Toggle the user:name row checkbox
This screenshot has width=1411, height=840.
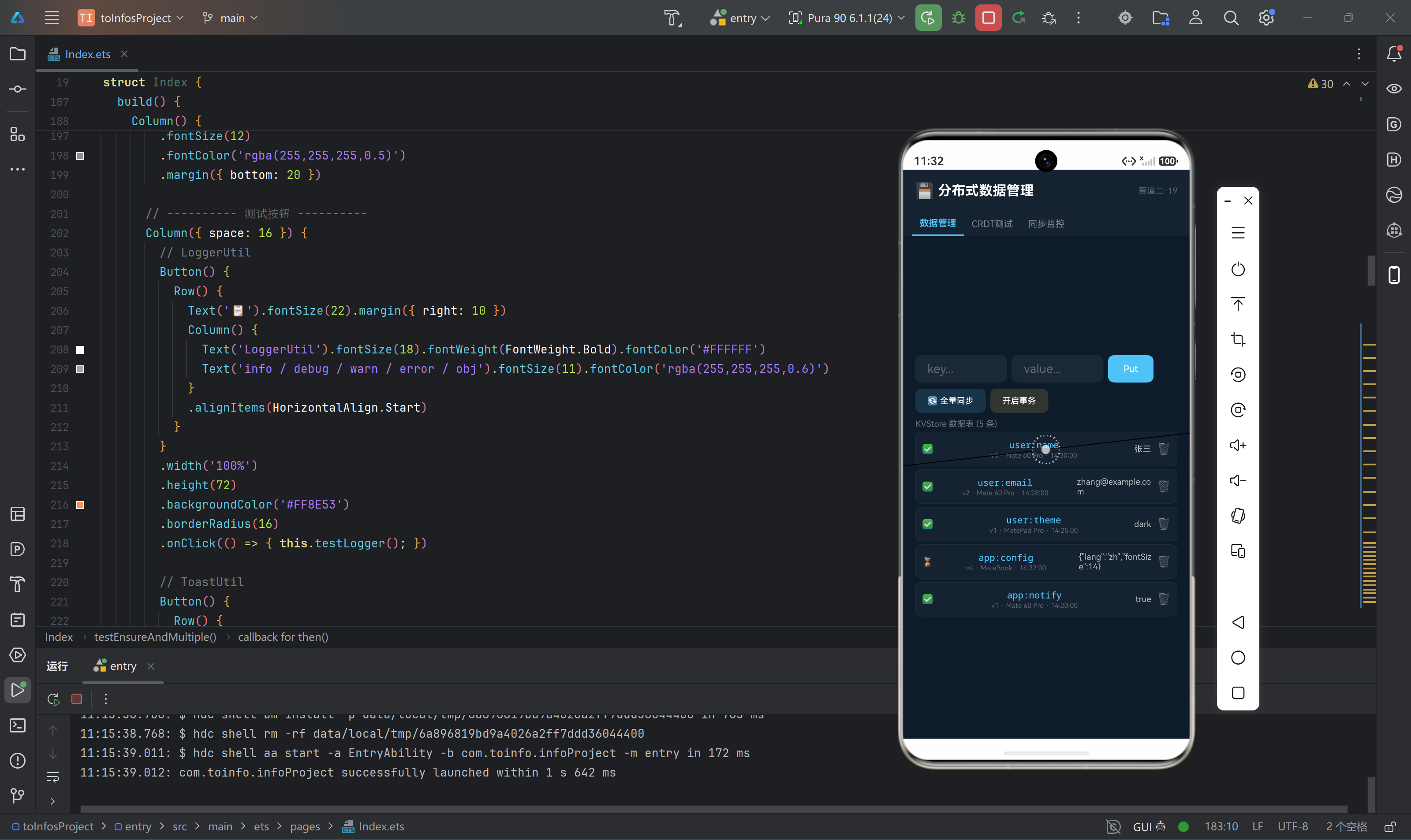[927, 449]
